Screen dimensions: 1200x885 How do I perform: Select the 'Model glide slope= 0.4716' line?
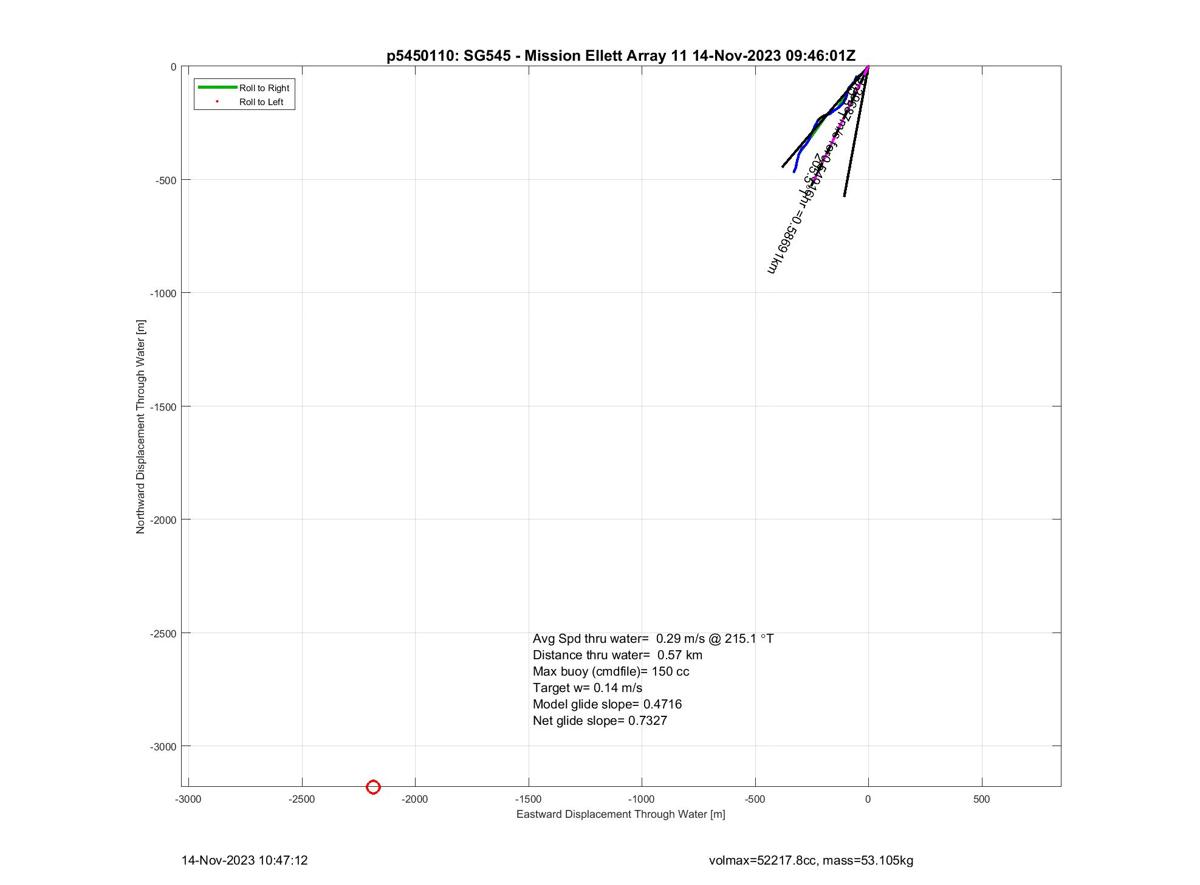pyautogui.click(x=608, y=704)
